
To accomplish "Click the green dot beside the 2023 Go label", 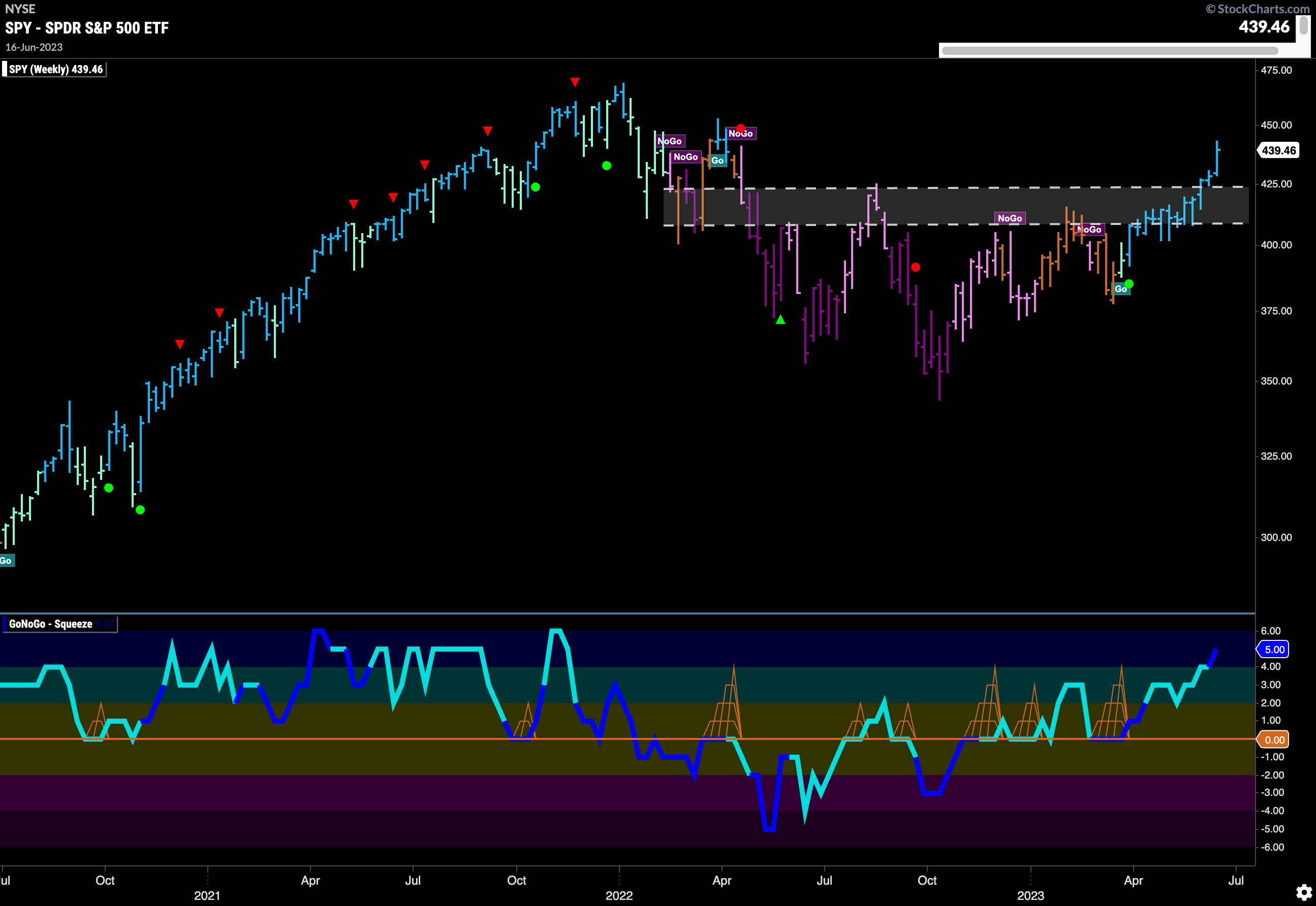I will tap(1129, 284).
